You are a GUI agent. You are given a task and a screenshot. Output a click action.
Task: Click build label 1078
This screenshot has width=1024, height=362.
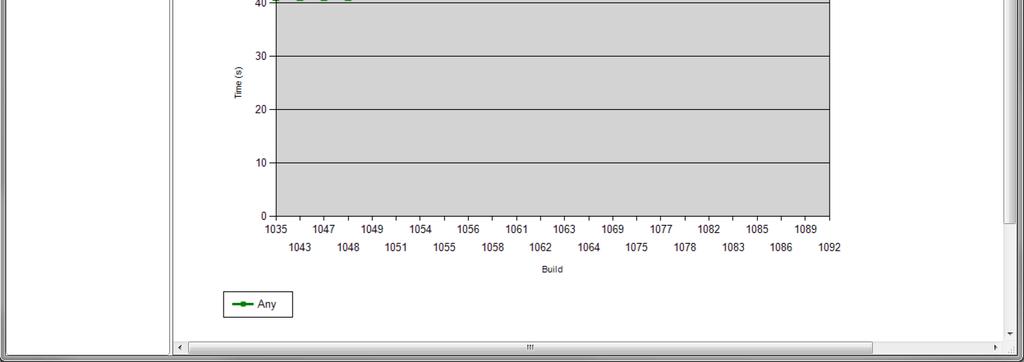click(684, 248)
